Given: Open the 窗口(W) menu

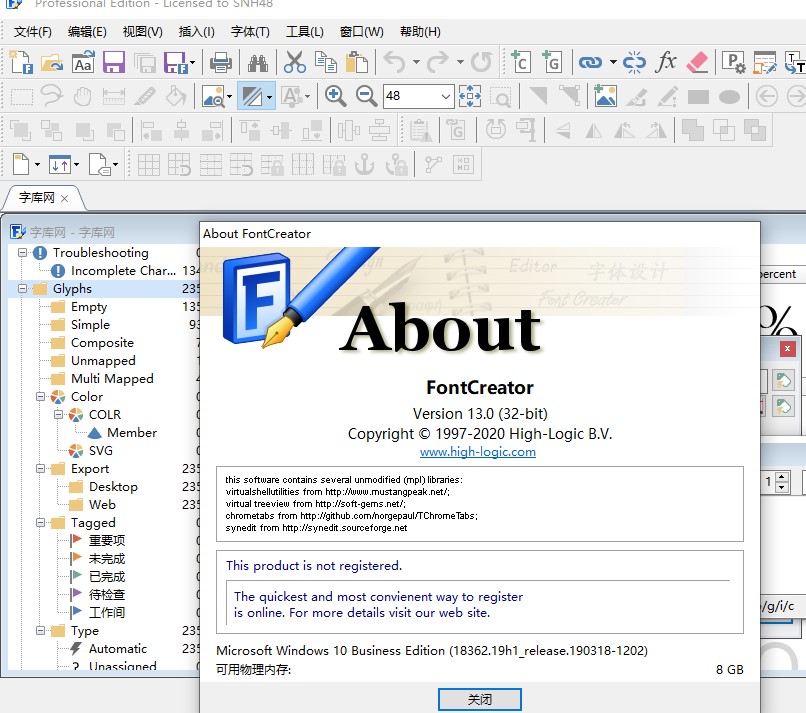Looking at the screenshot, I should 362,32.
